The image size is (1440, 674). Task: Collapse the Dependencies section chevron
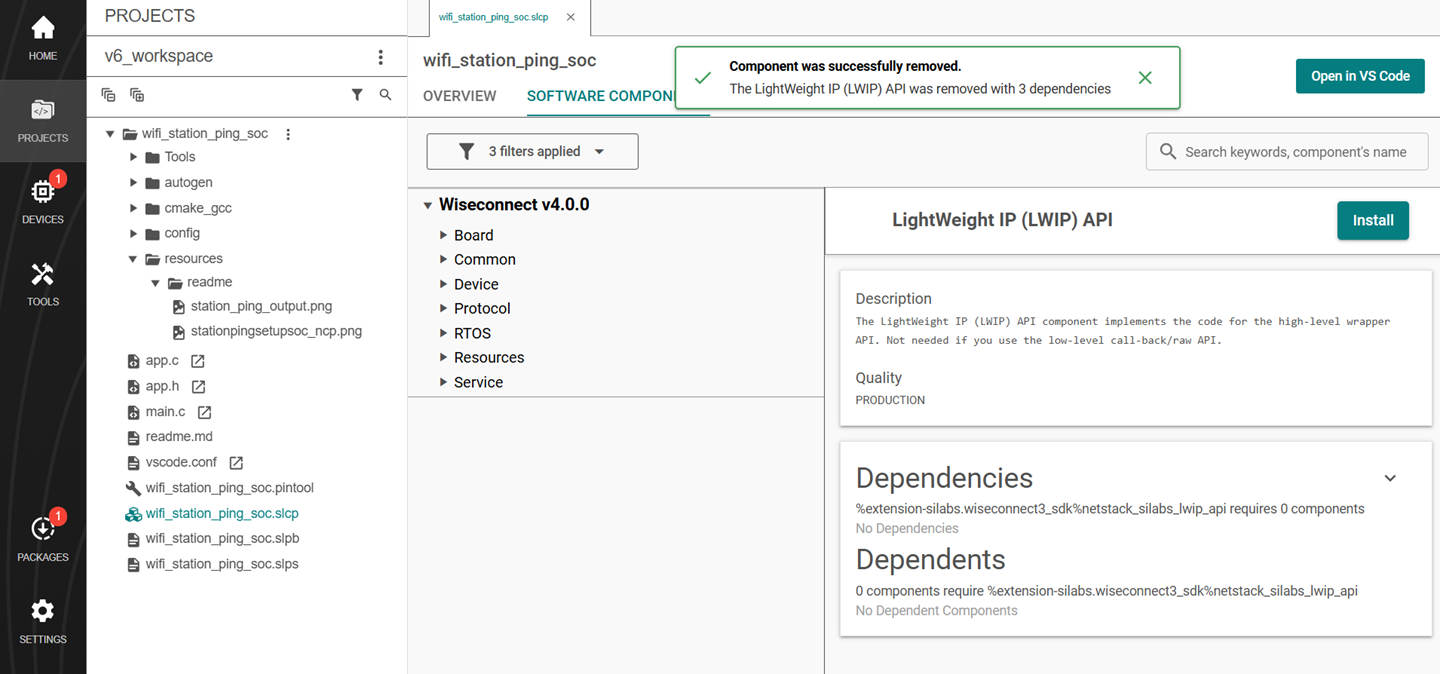pyautogui.click(x=1390, y=478)
